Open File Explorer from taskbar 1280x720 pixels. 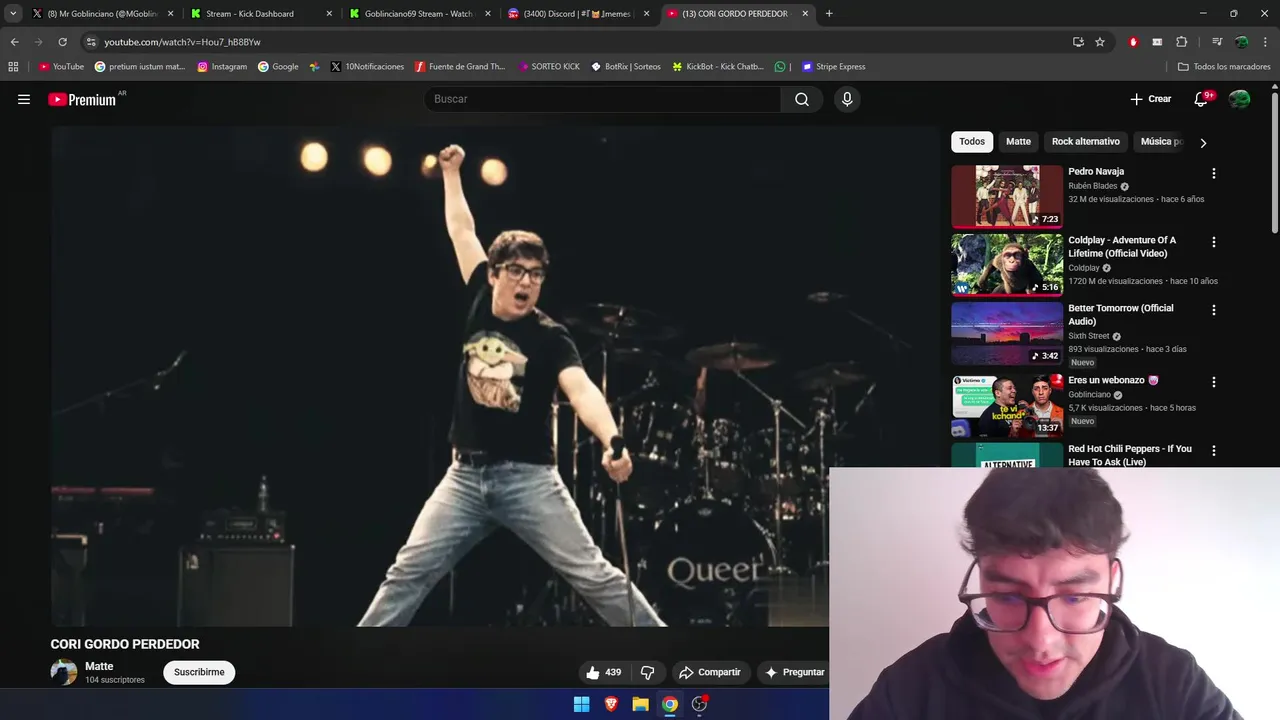640,704
